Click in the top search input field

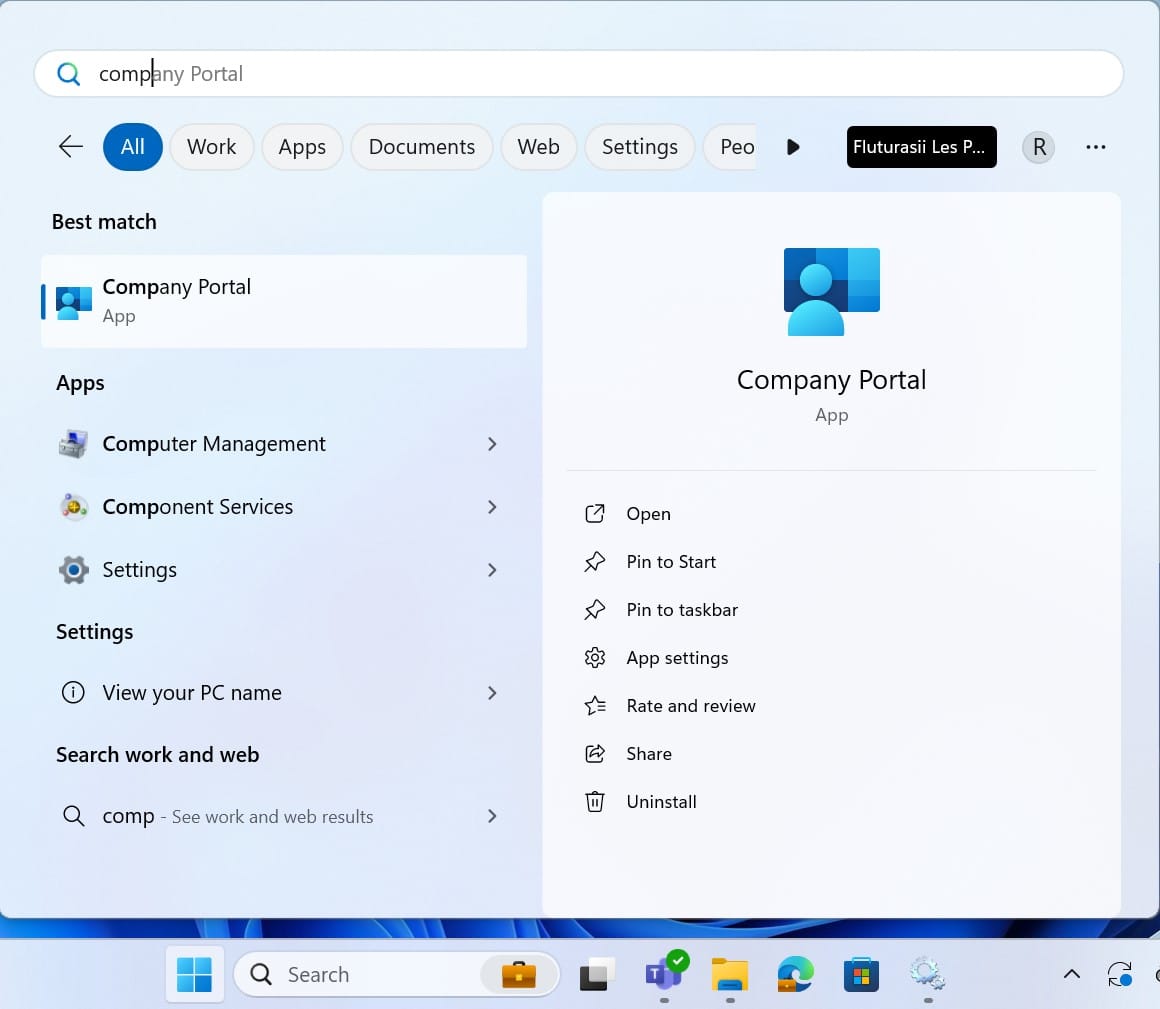pyautogui.click(x=579, y=73)
